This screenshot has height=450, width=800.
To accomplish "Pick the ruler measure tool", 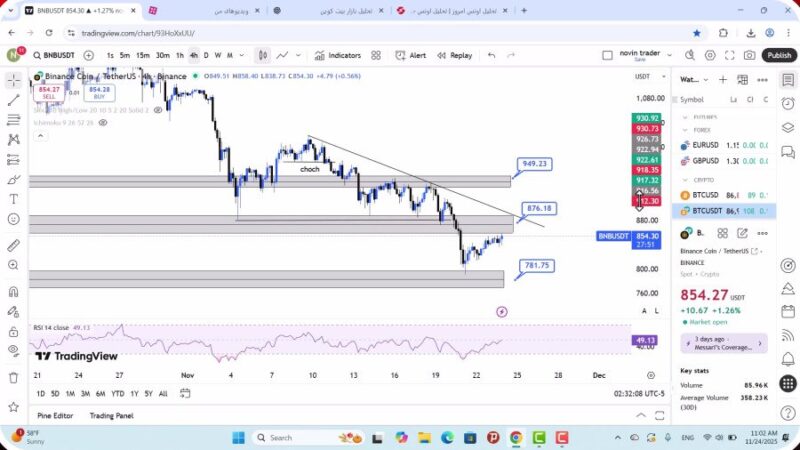I will click(x=13, y=245).
